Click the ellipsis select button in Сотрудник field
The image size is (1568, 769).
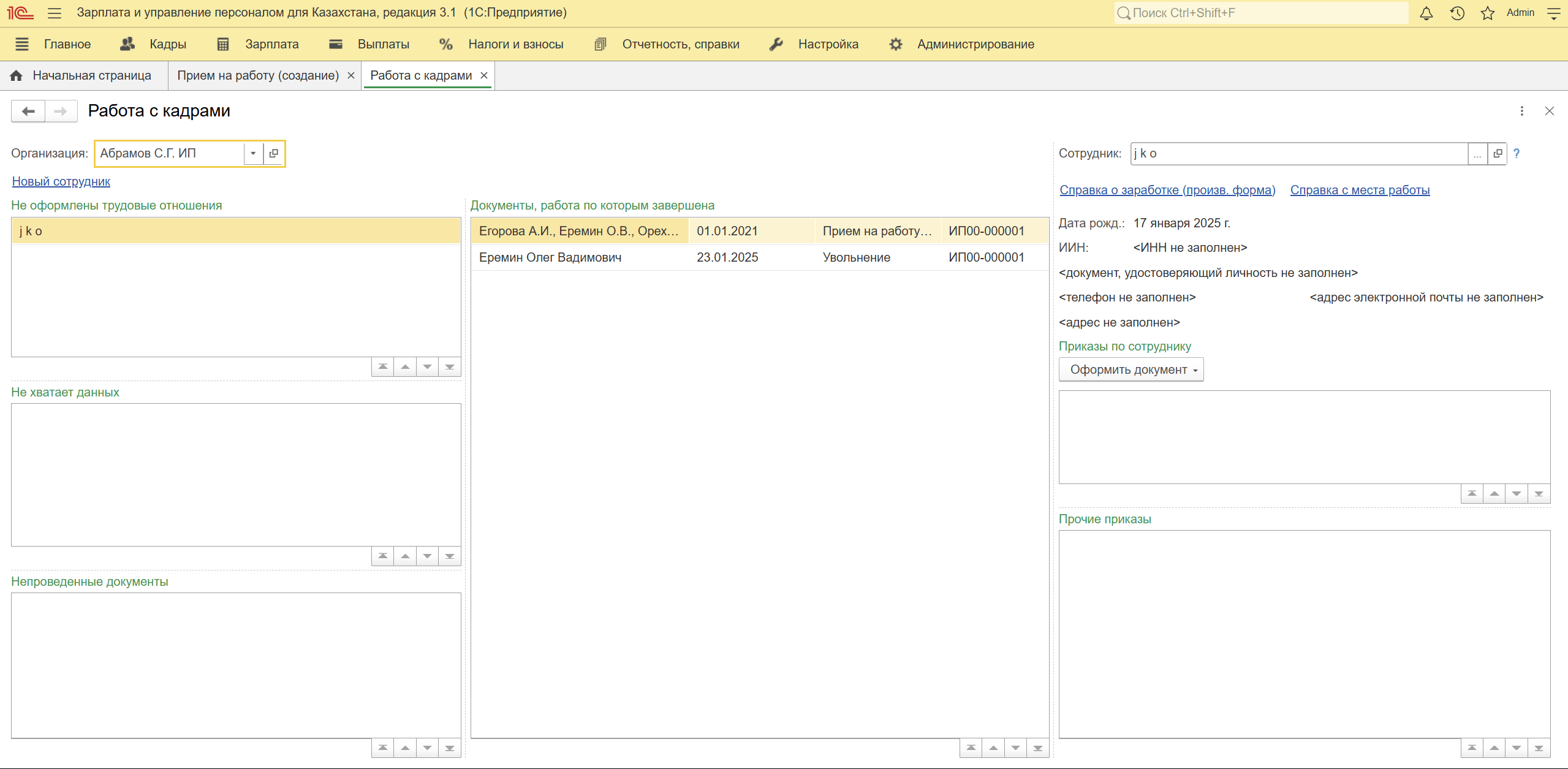coord(1478,153)
